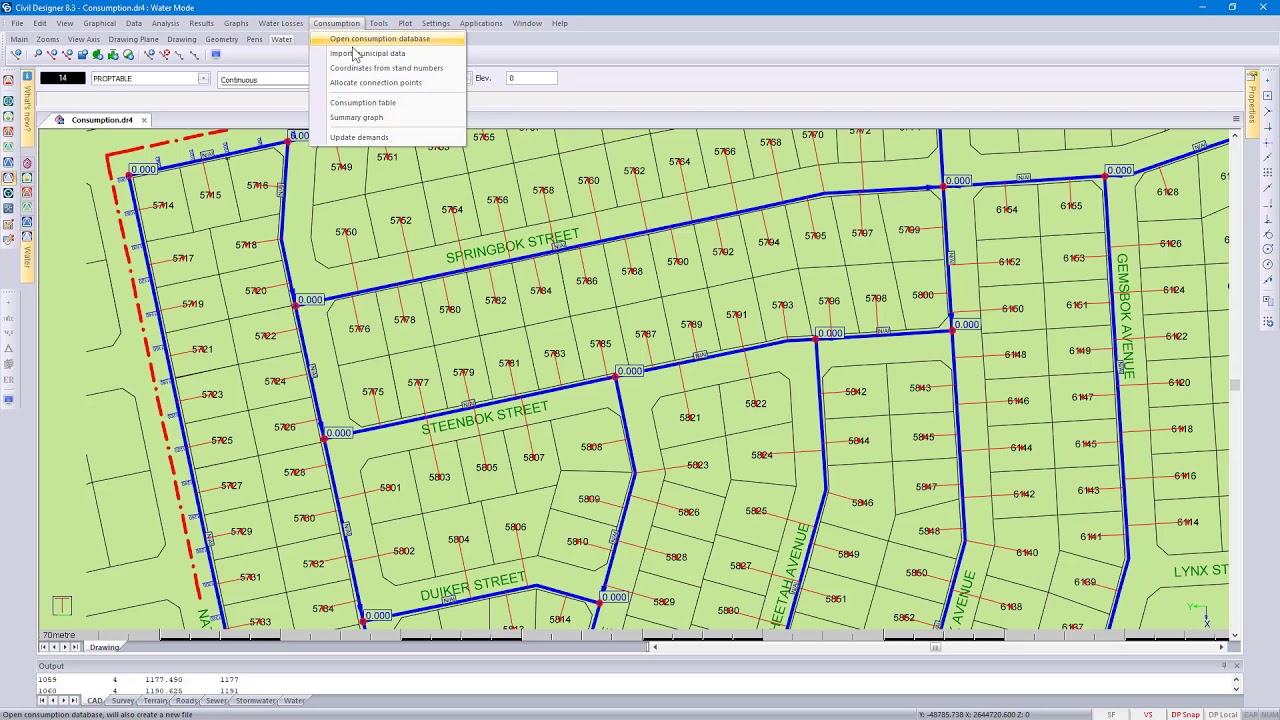The width and height of the screenshot is (1280, 720).
Task: Toggle DP Local in the status bar
Action: [x=1222, y=714]
